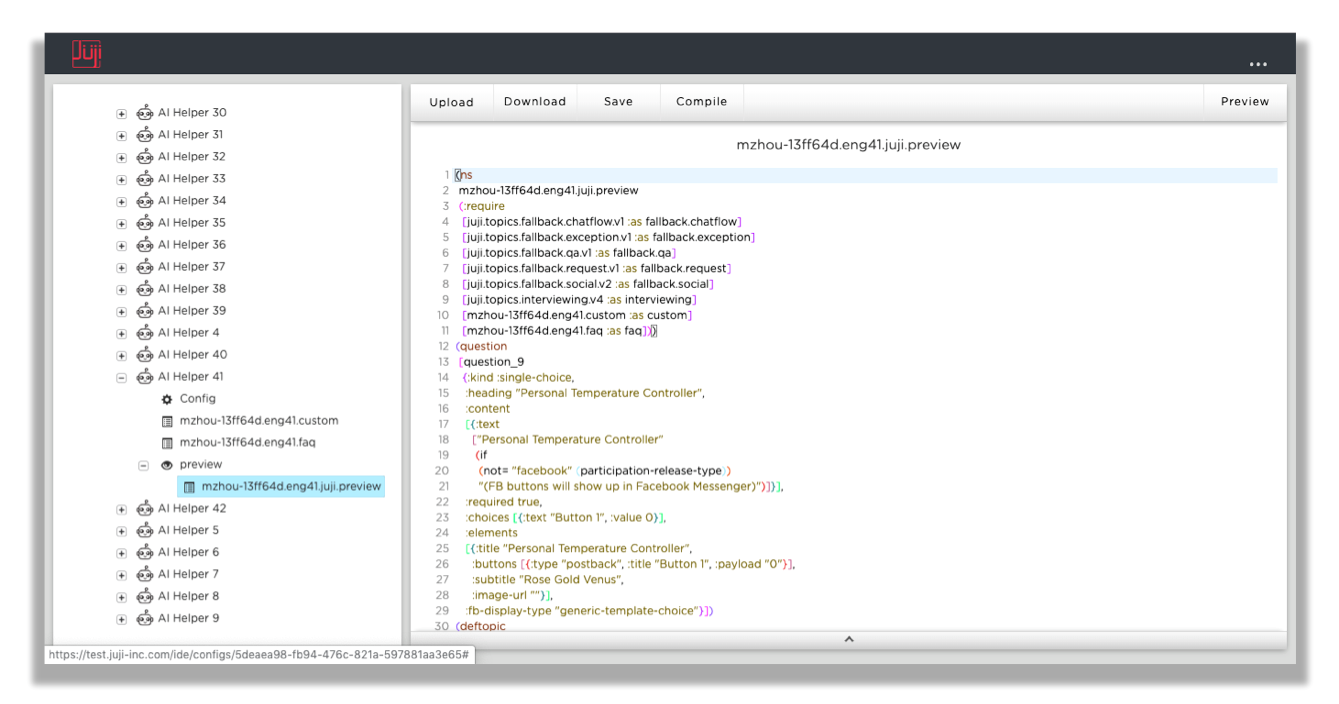
Task: Open the three-dots more menu
Action: click(1258, 64)
